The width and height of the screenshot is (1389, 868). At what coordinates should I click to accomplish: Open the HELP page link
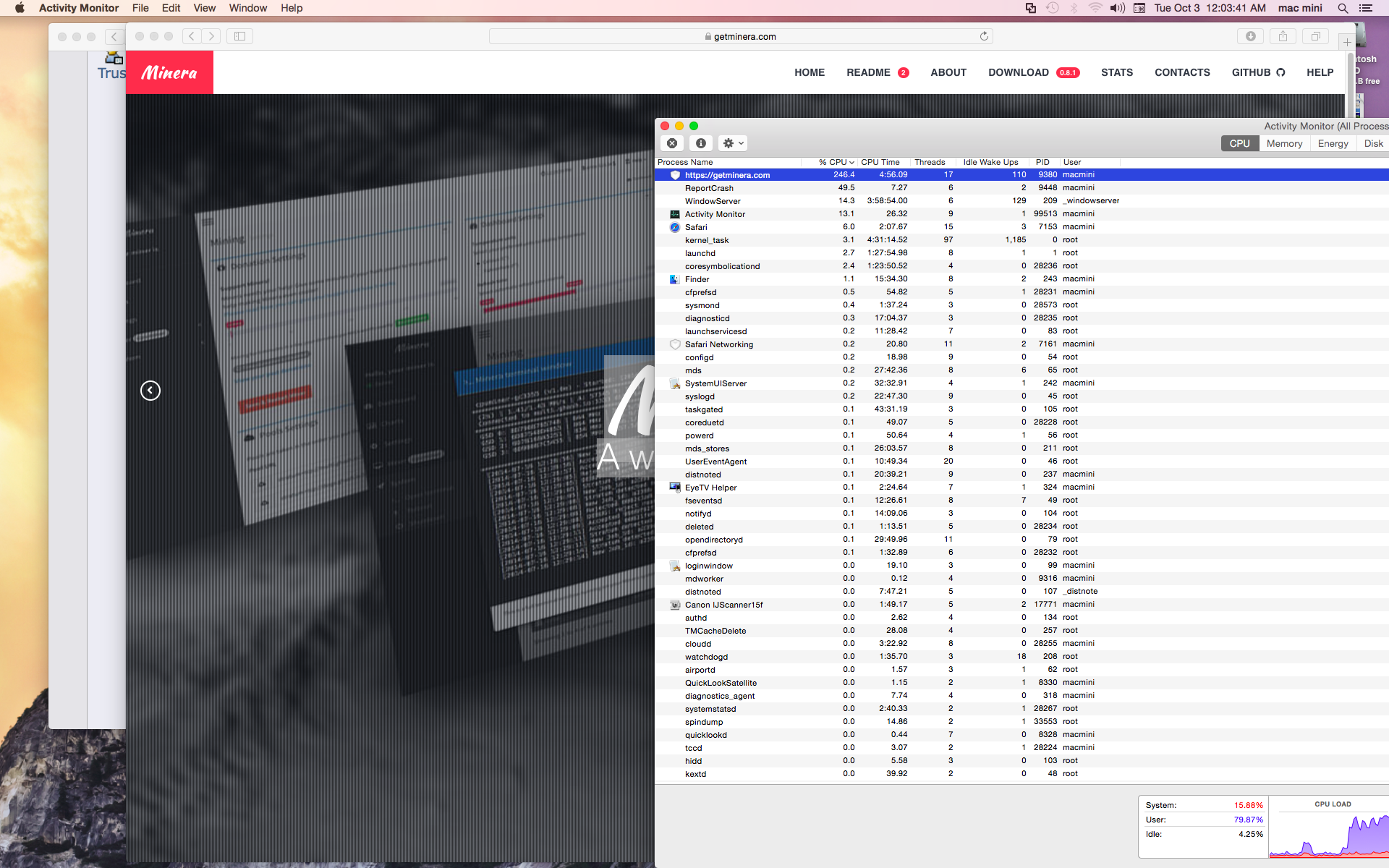(1320, 72)
